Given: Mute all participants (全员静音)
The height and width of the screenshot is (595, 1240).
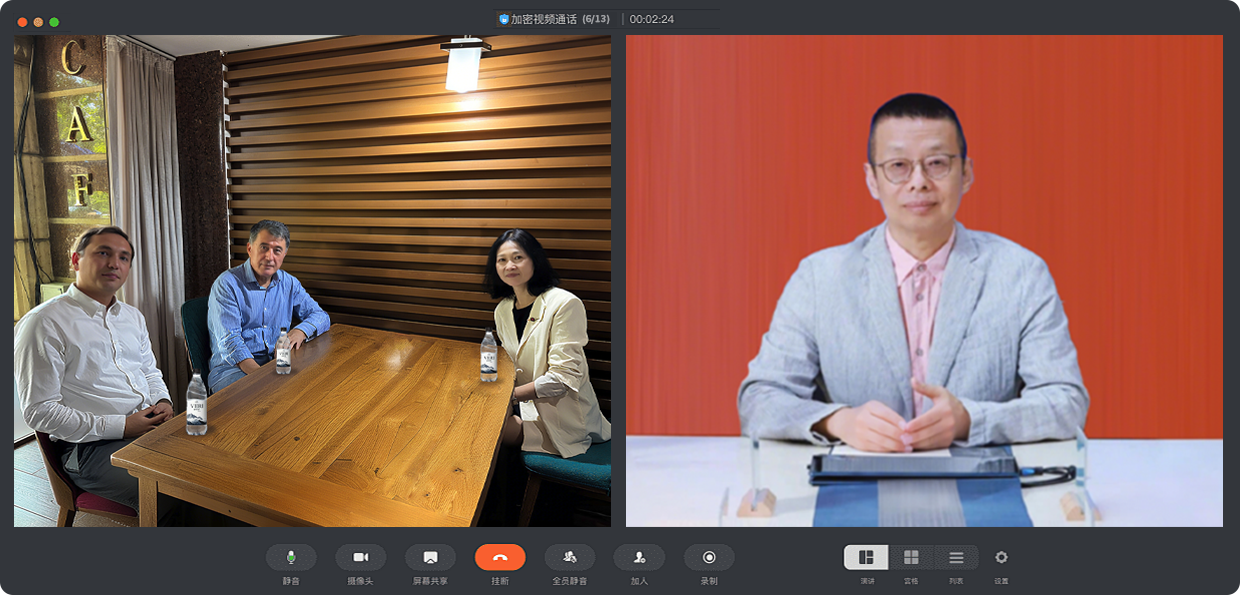Looking at the screenshot, I should tap(569, 557).
